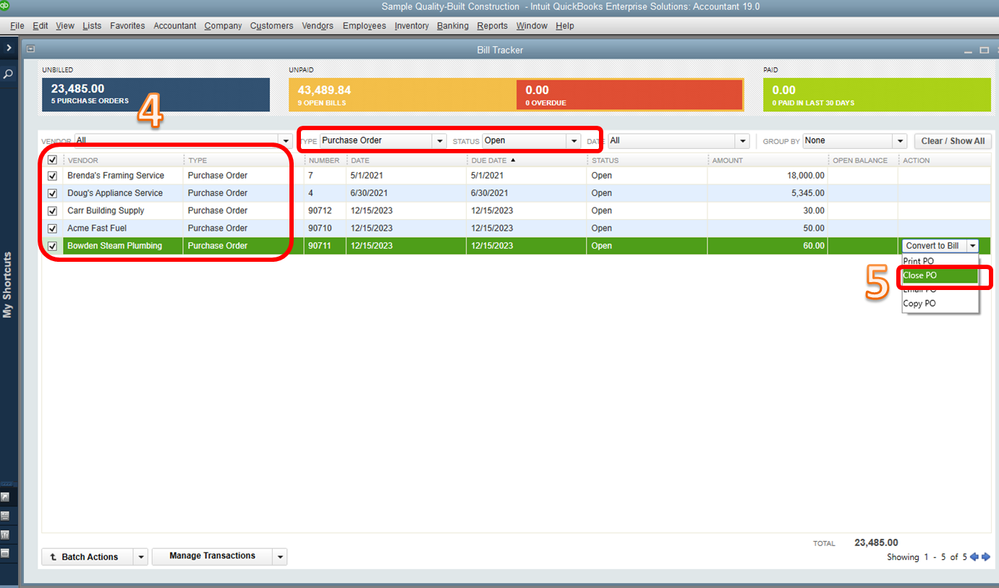Open the Vendor filter dropdown
This screenshot has height=588, width=999.
(285, 141)
